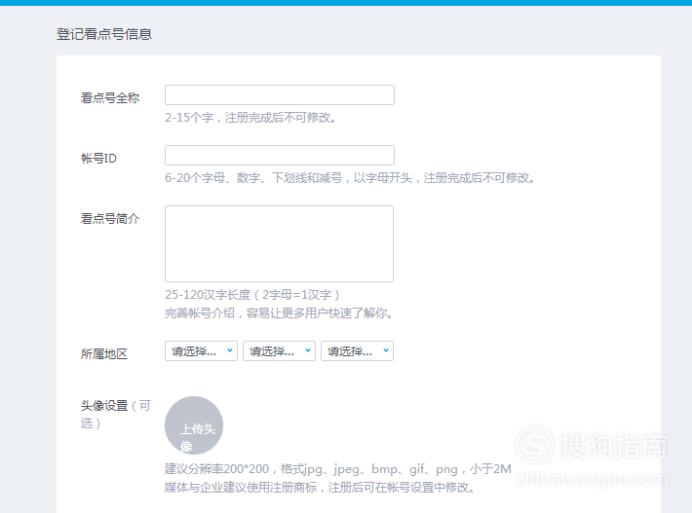Click the 登记看点号信息 heading

click(104, 34)
